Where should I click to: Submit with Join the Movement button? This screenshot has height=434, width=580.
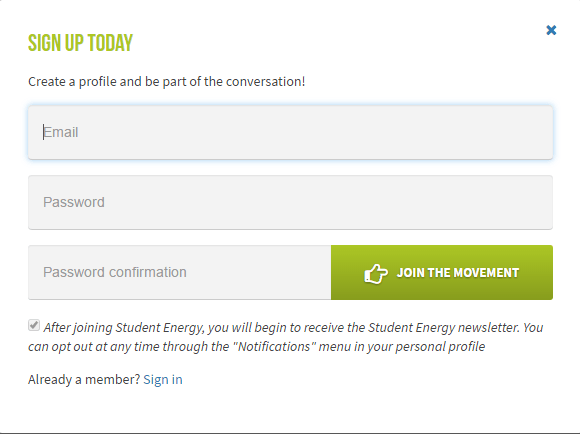pos(442,272)
